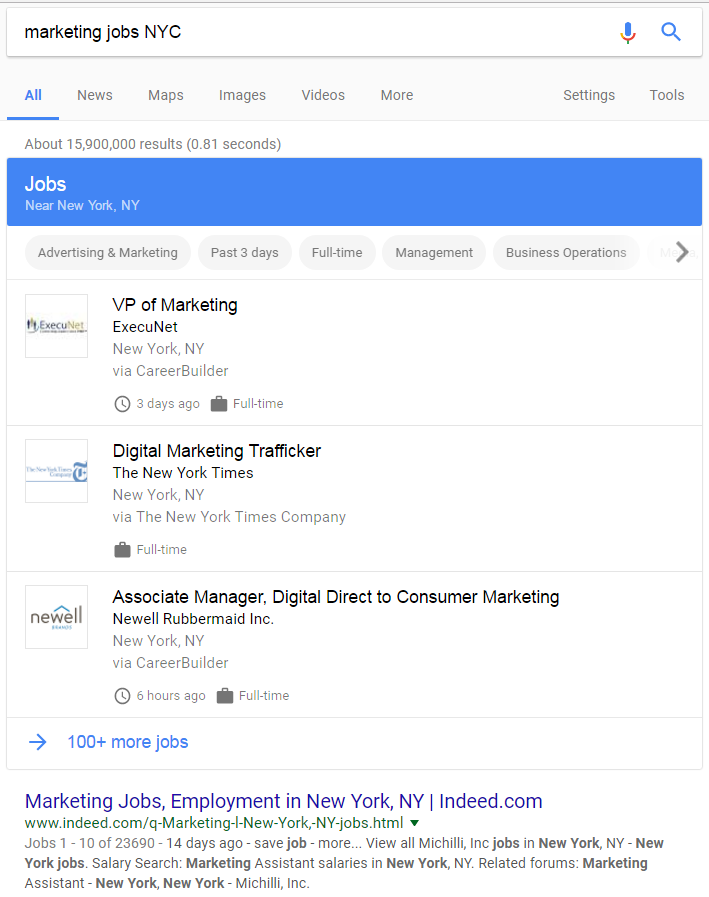
Task: Click the blue magnifying glass search icon
Action: pos(671,32)
